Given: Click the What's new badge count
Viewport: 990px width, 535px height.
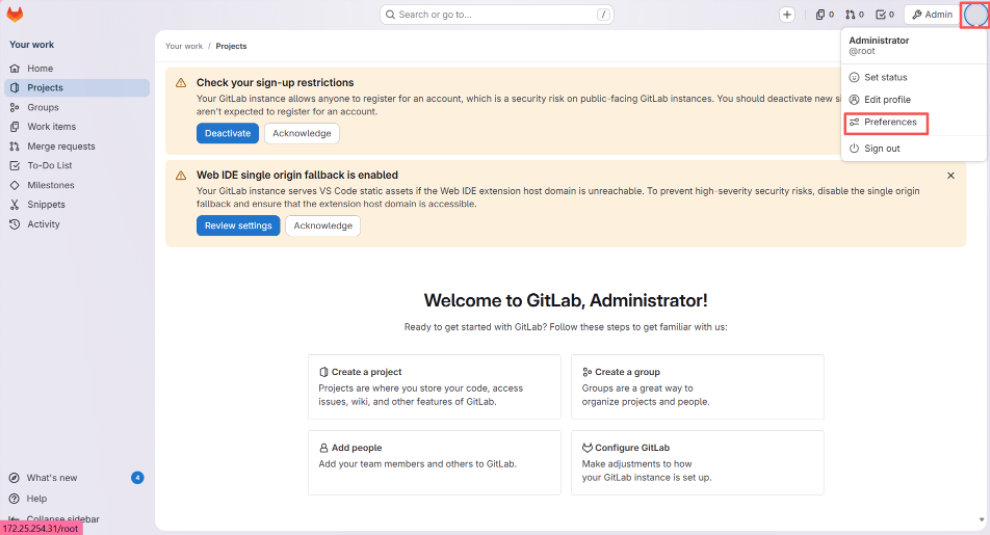Looking at the screenshot, I should coord(137,478).
